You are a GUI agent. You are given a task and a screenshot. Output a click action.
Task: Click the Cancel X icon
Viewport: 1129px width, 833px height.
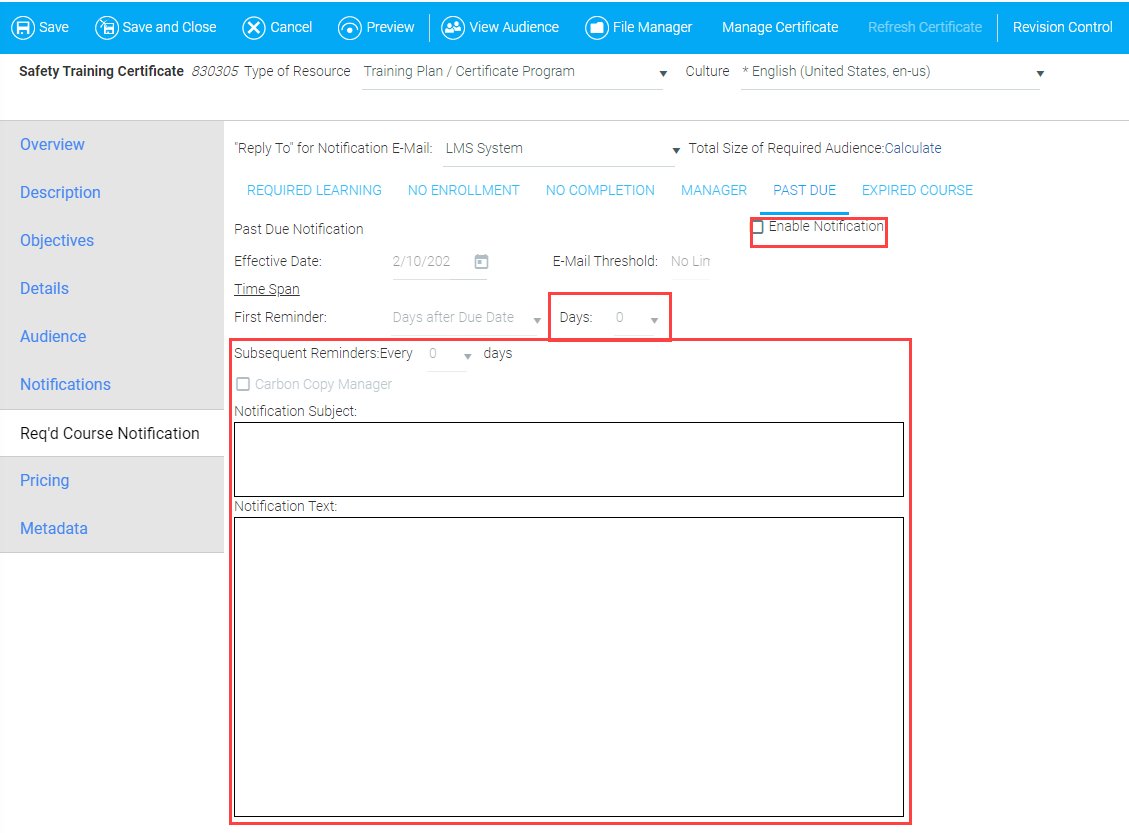point(254,27)
